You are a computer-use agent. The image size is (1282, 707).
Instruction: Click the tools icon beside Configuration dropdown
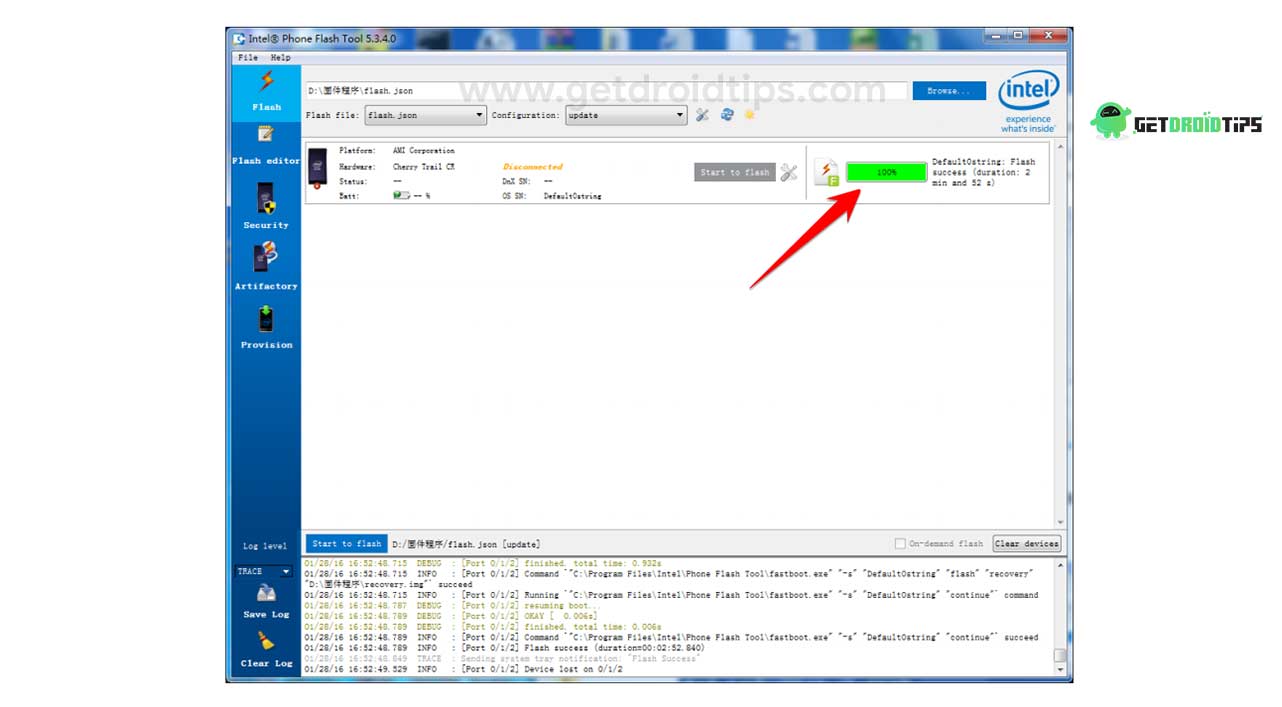pyautogui.click(x=702, y=115)
